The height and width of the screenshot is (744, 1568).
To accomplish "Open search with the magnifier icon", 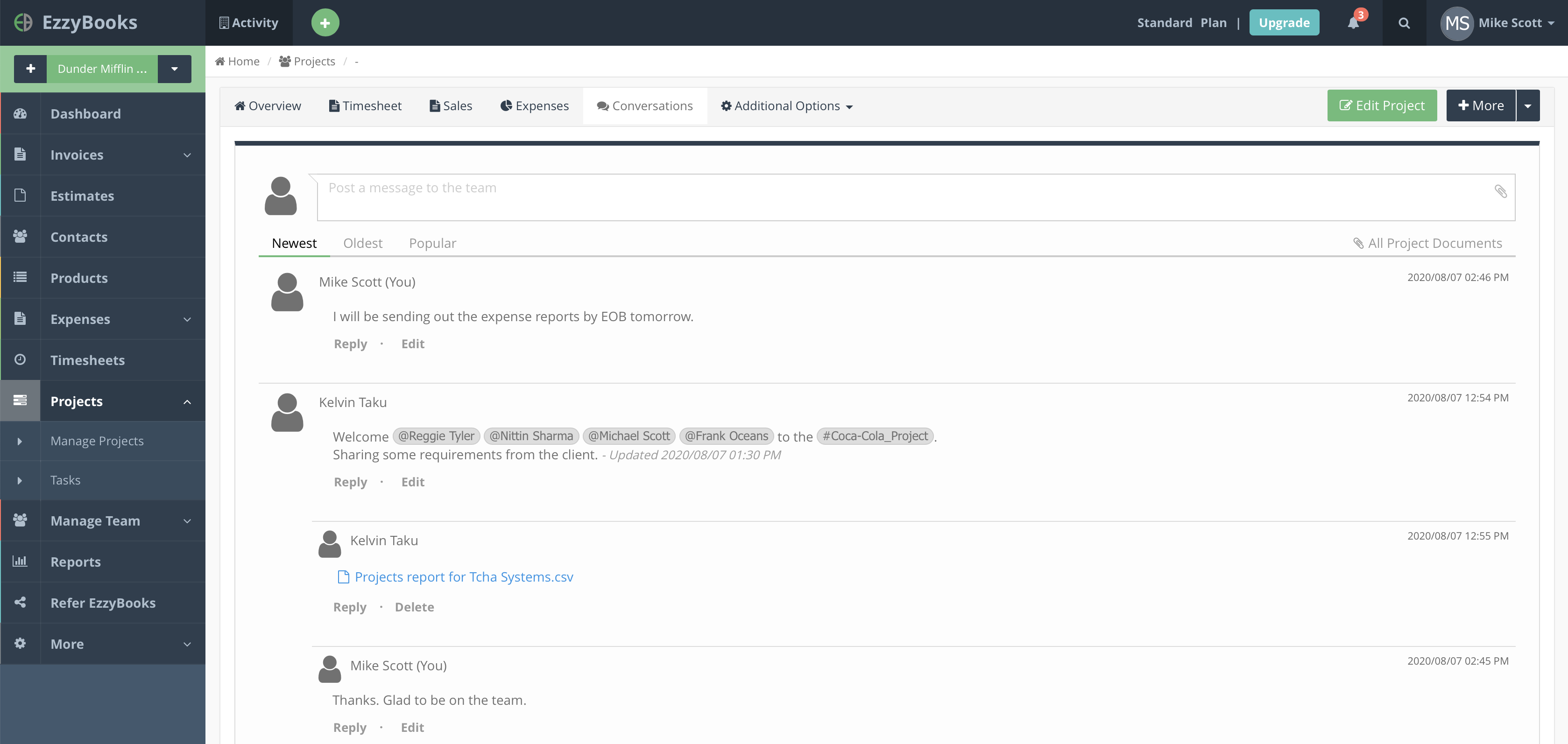I will 1404,23.
